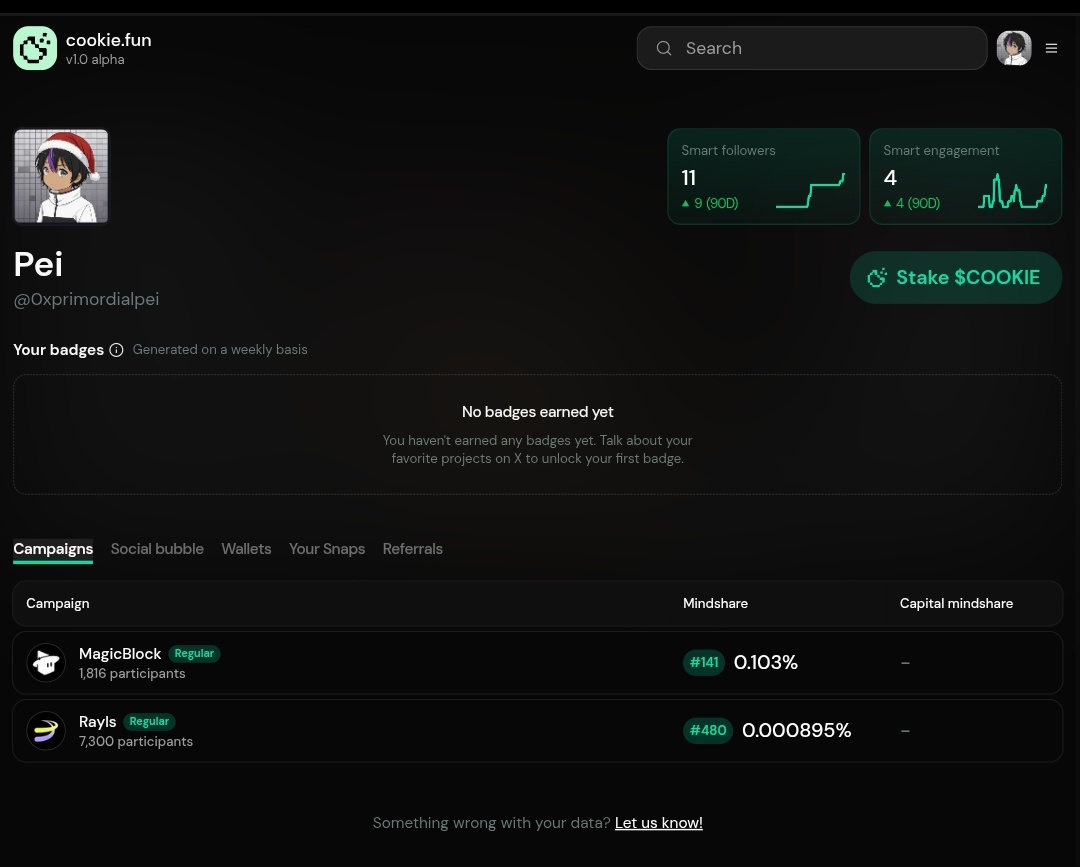This screenshot has width=1080, height=867.
Task: Switch to the Referrals tab
Action: (x=413, y=549)
